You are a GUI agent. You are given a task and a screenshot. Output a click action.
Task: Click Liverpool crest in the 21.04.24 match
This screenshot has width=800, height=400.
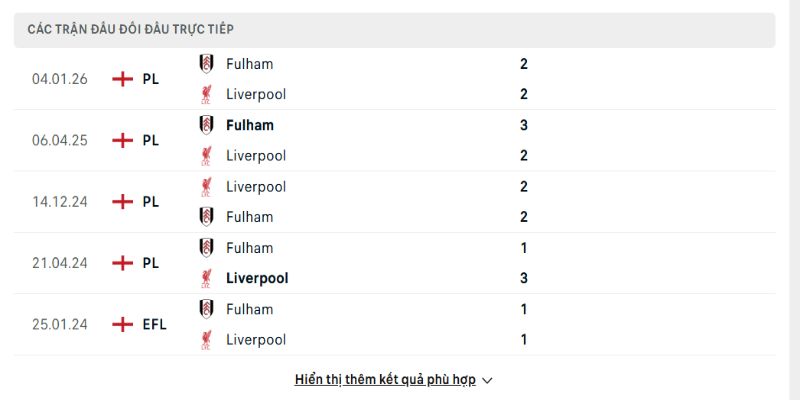(x=206, y=278)
